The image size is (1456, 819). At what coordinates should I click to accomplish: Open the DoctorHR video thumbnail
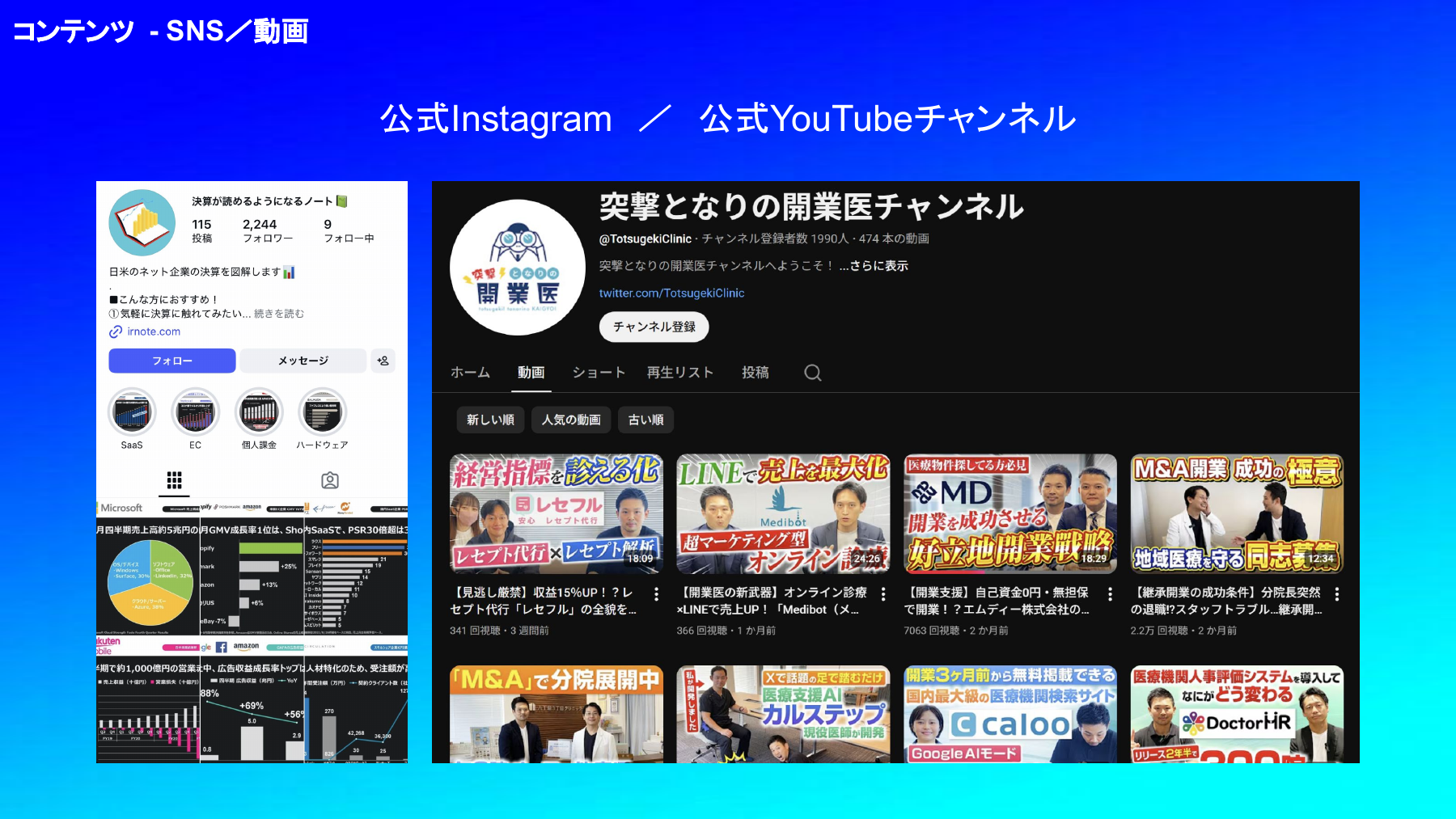click(1237, 714)
